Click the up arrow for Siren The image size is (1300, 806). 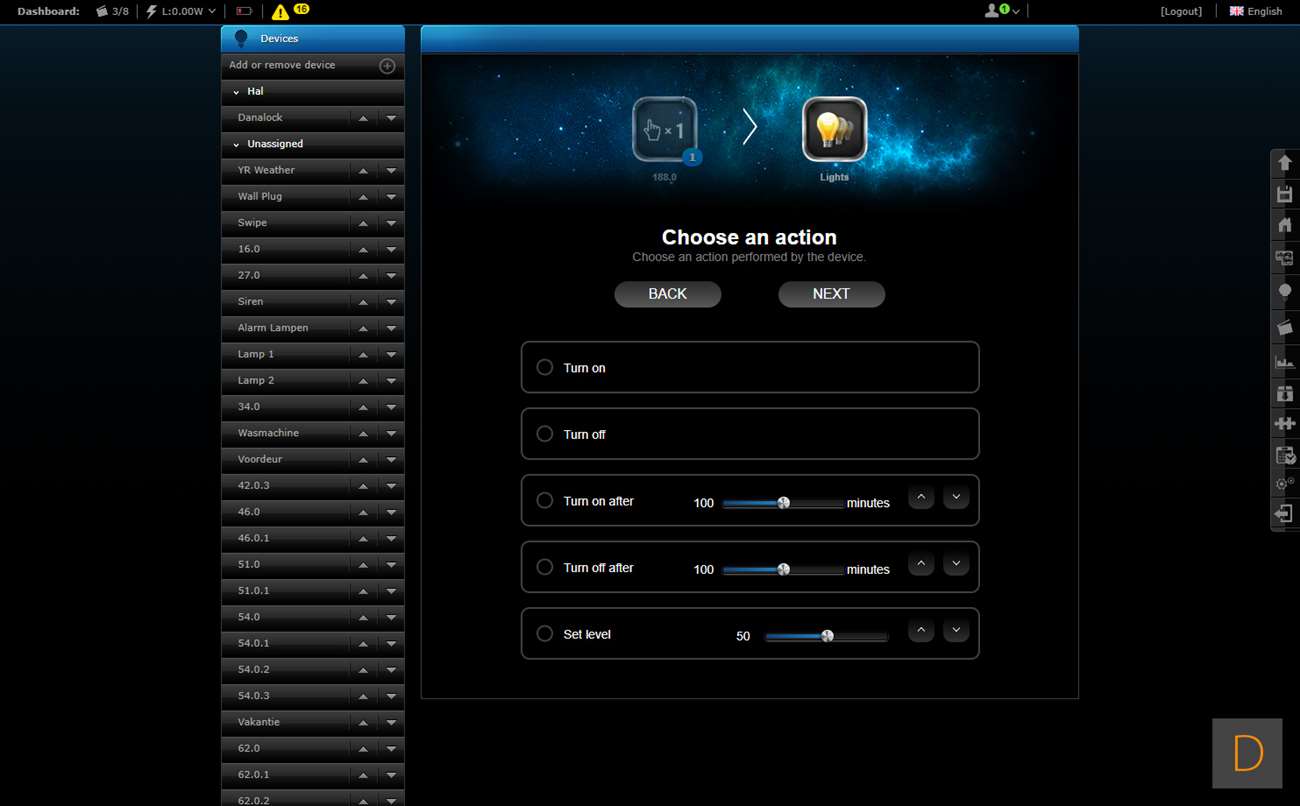tap(363, 302)
